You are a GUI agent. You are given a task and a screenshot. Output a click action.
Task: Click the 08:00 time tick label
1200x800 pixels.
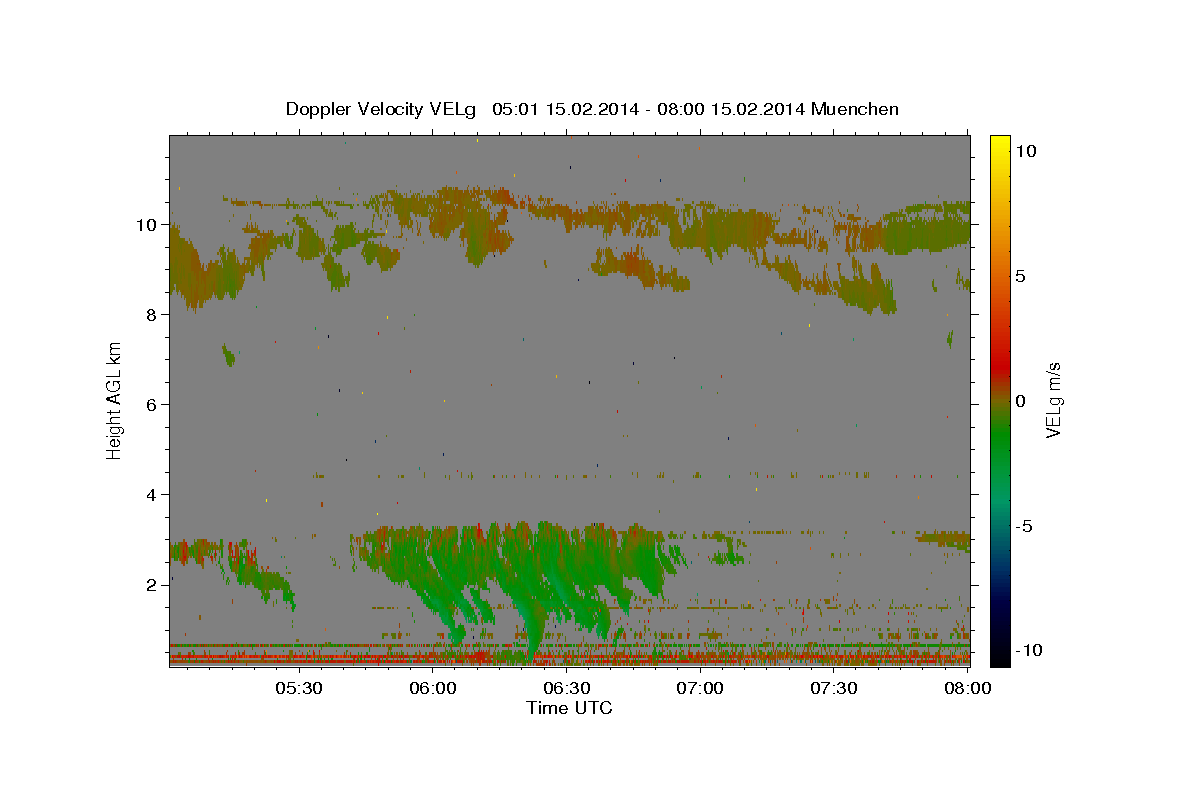pyautogui.click(x=967, y=689)
